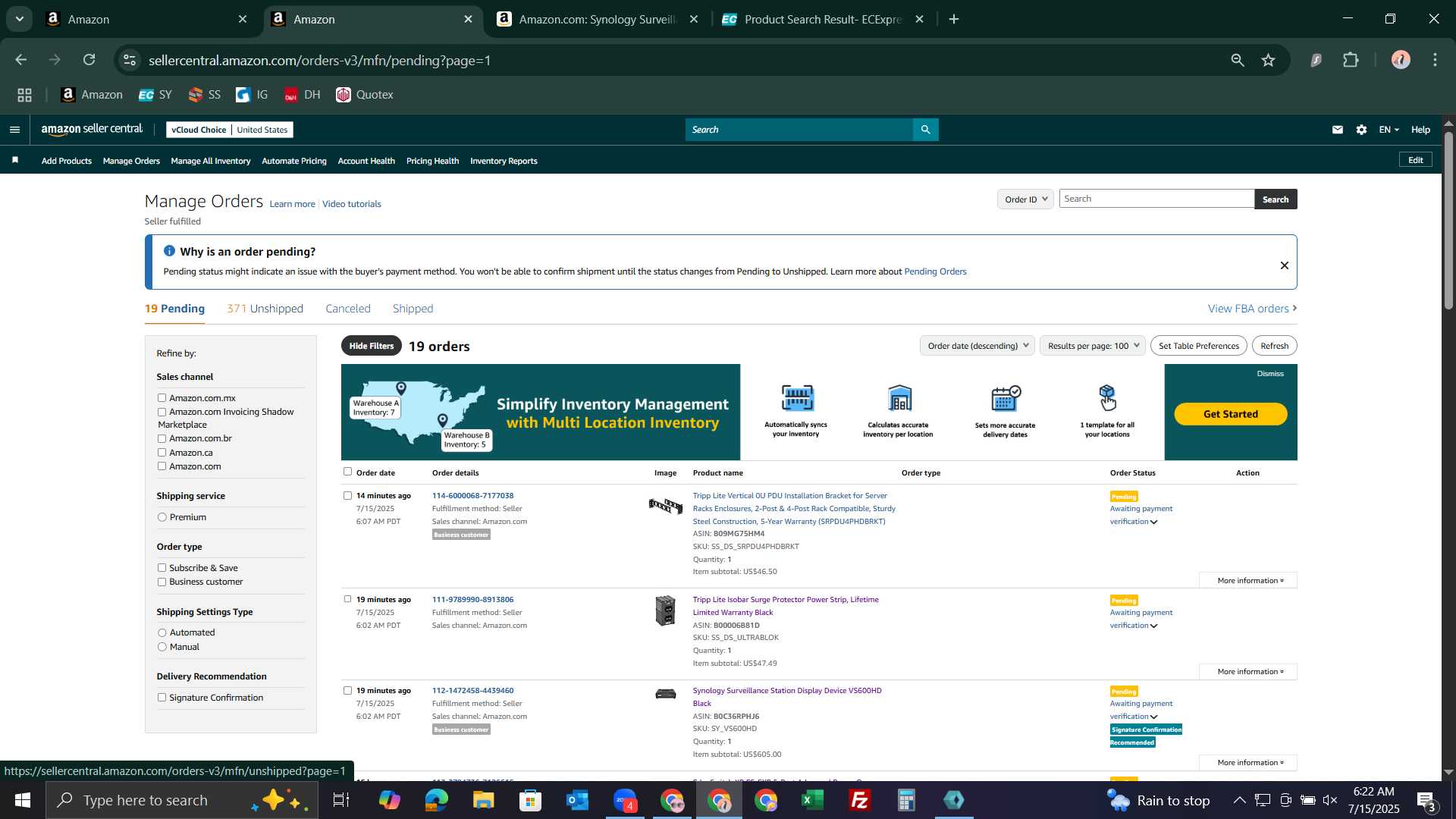Open the Tripp Lite PDU bracket product thumbnail
The image size is (1456, 819).
[665, 506]
